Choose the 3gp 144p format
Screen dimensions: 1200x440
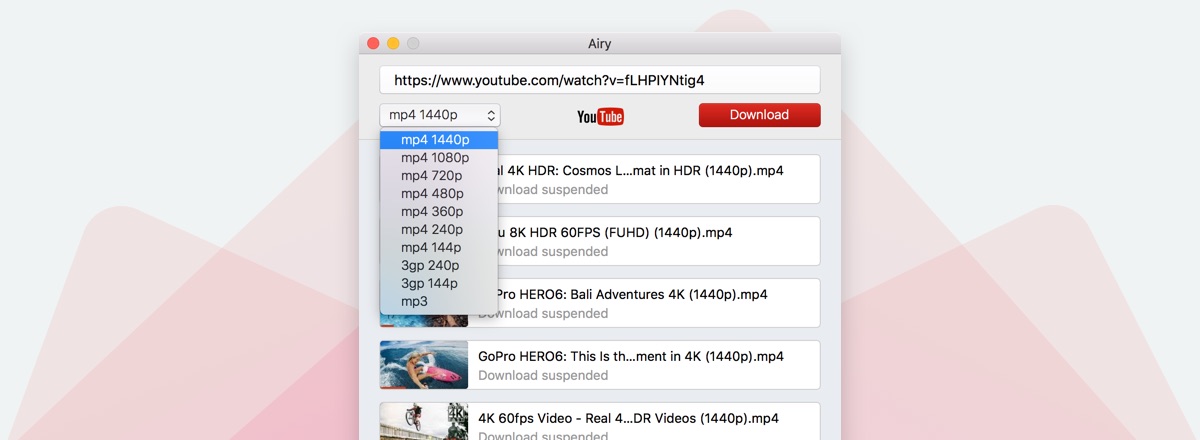[439, 284]
